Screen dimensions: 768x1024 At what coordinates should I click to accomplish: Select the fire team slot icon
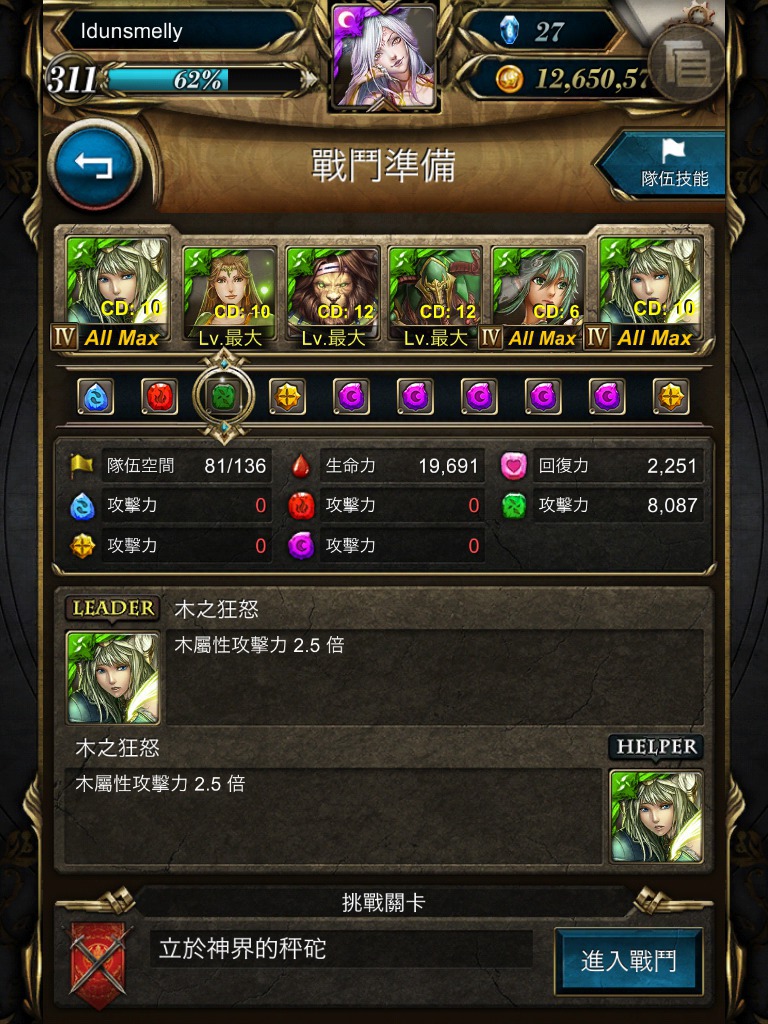tap(159, 396)
